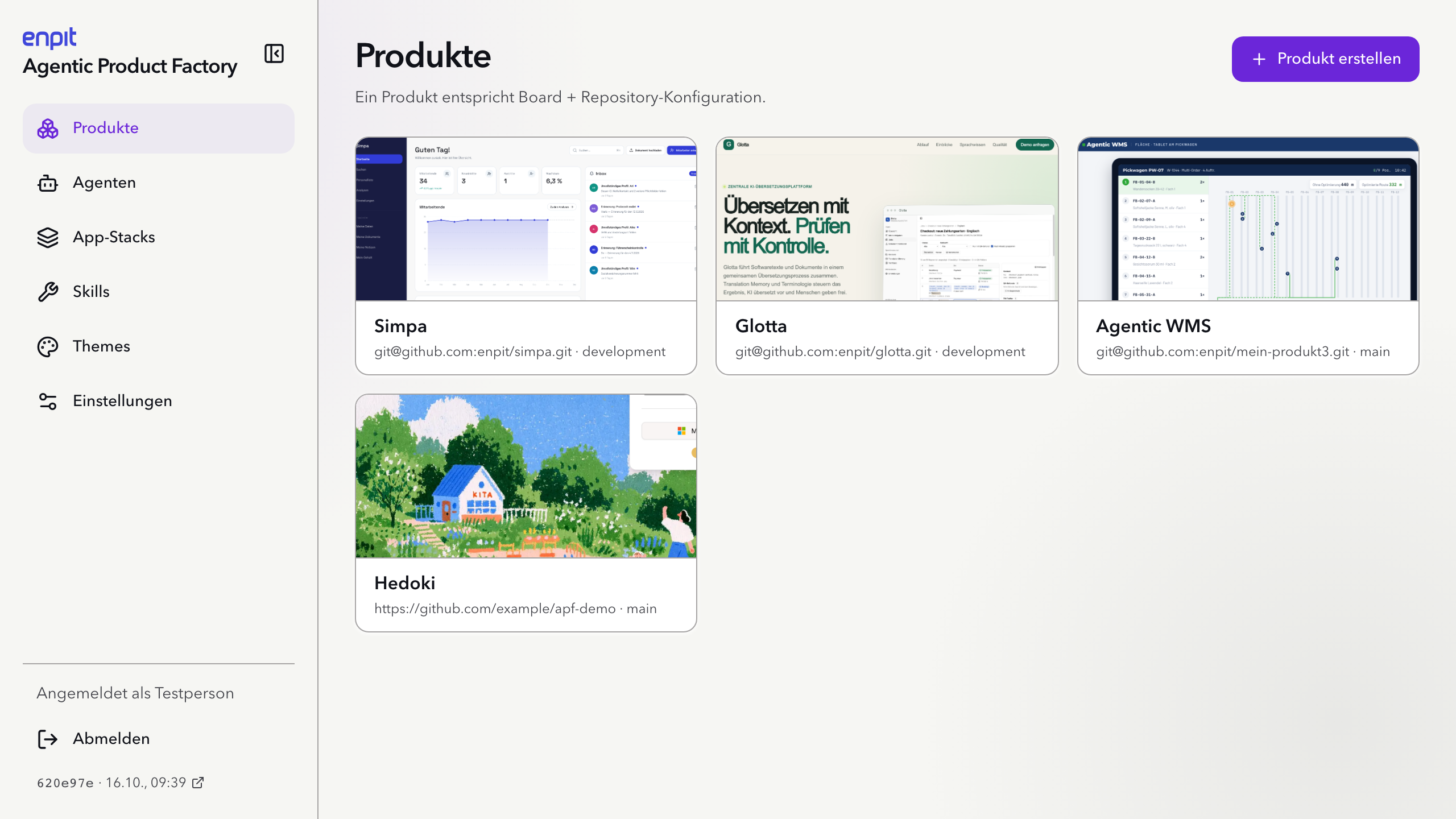Open the Glotta product thumbnail
This screenshot has width=1456, height=819.
pos(887,219)
